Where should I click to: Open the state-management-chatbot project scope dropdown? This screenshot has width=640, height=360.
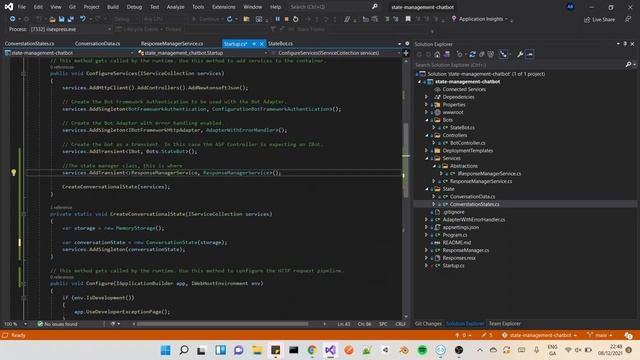click(x=69, y=53)
